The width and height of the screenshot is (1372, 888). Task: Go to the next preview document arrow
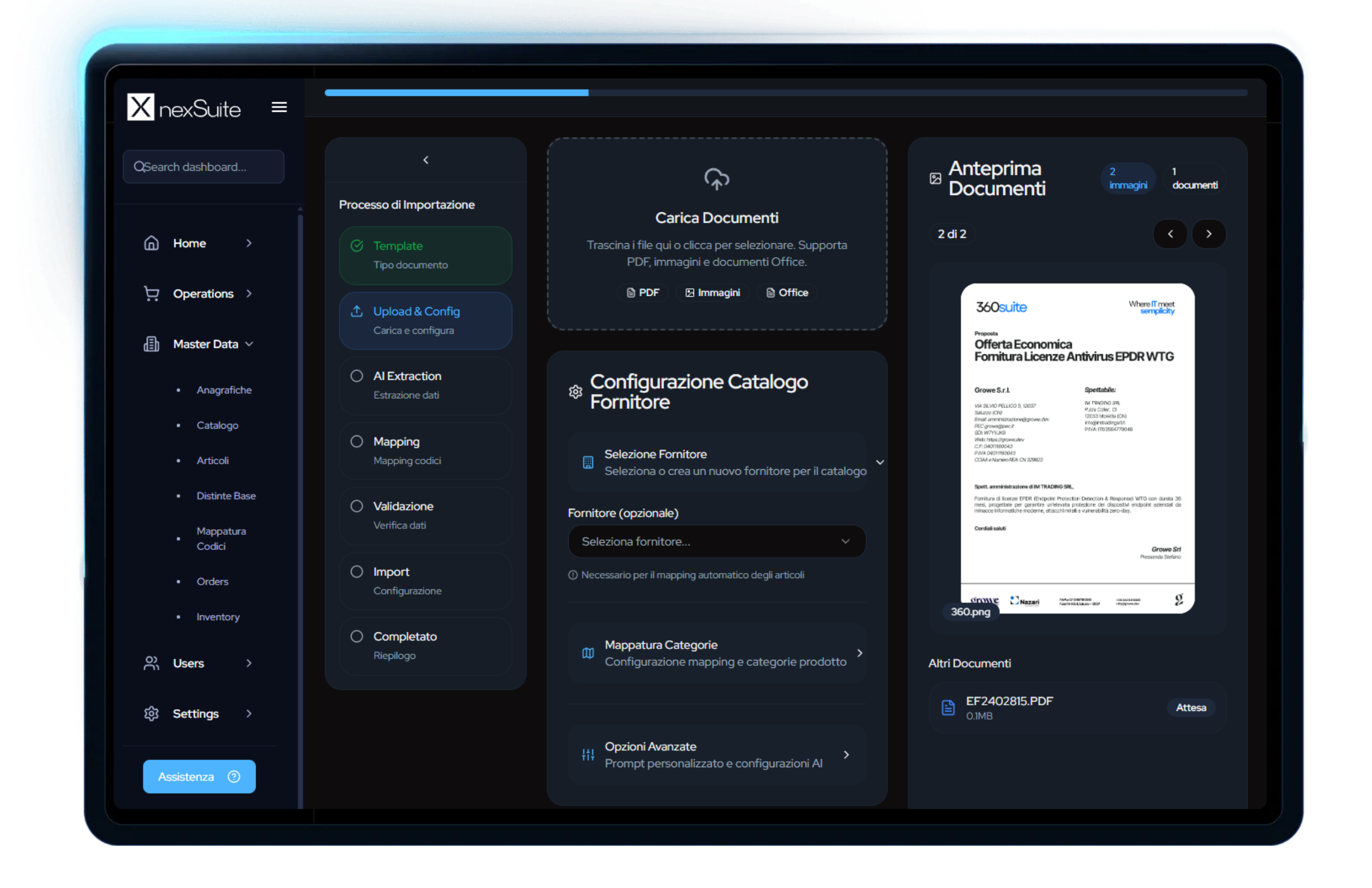1209,234
